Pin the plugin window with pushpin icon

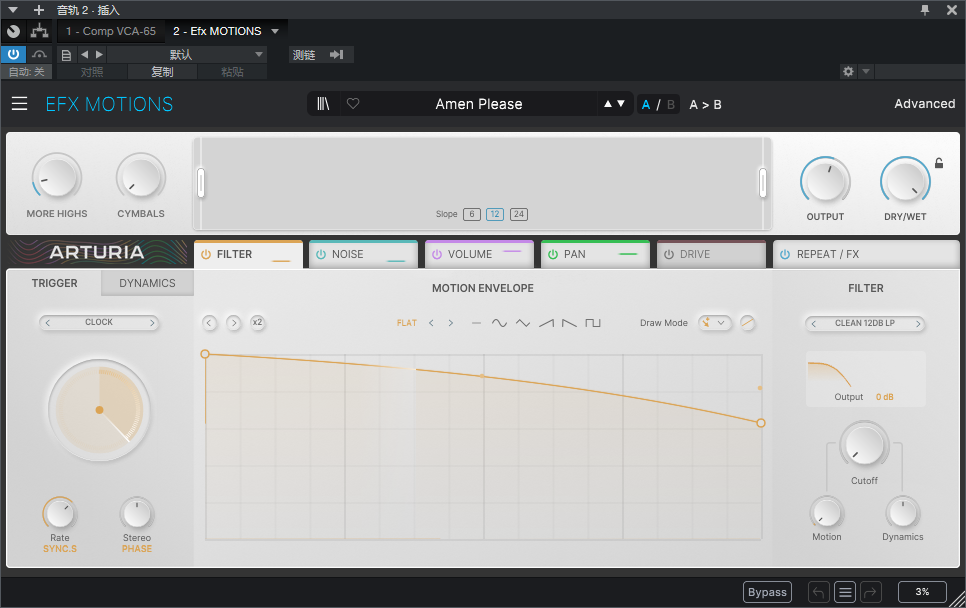(925, 10)
